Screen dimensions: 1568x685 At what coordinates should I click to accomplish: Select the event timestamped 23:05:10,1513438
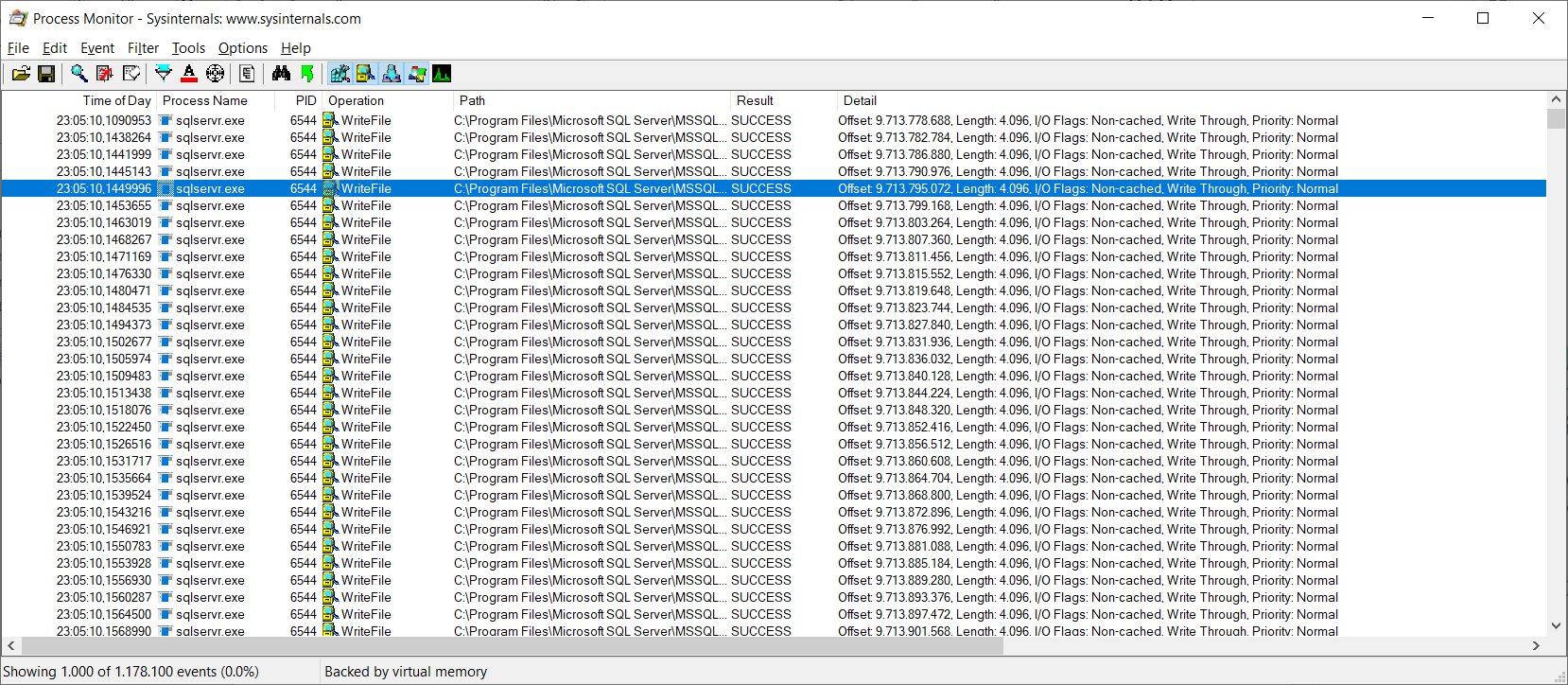774,394
